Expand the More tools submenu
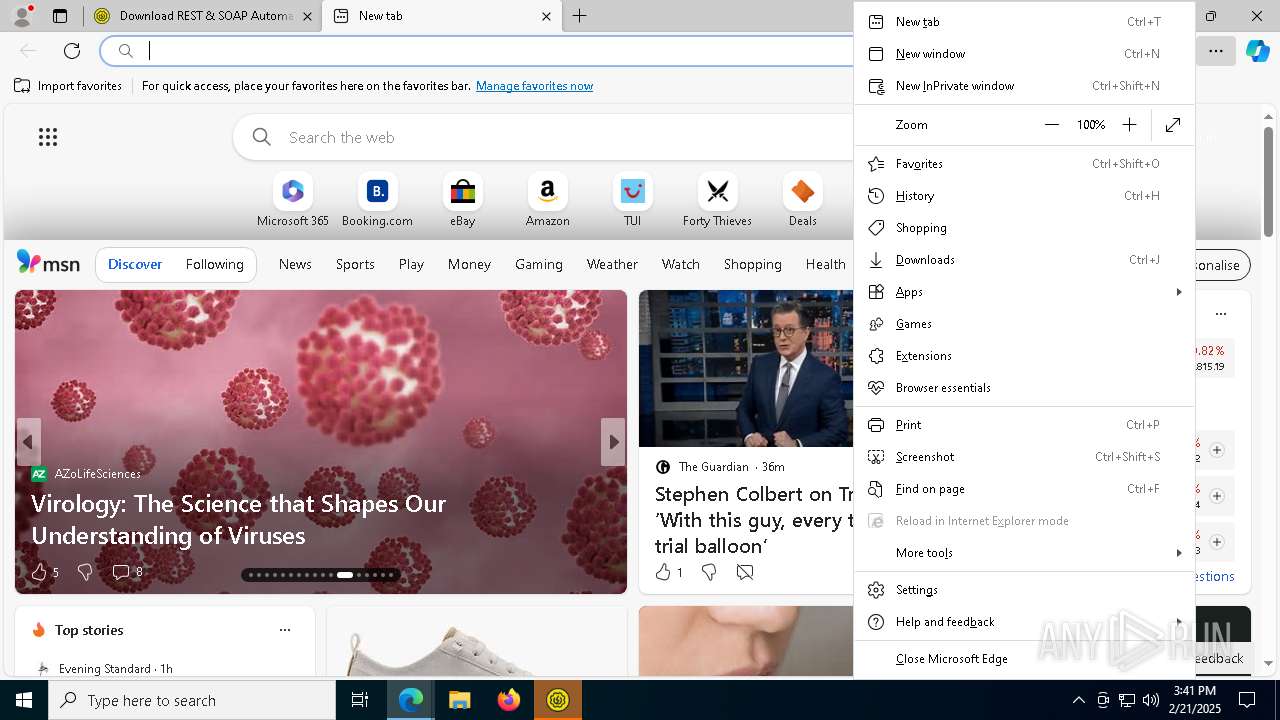1280x720 pixels. click(x=1024, y=553)
